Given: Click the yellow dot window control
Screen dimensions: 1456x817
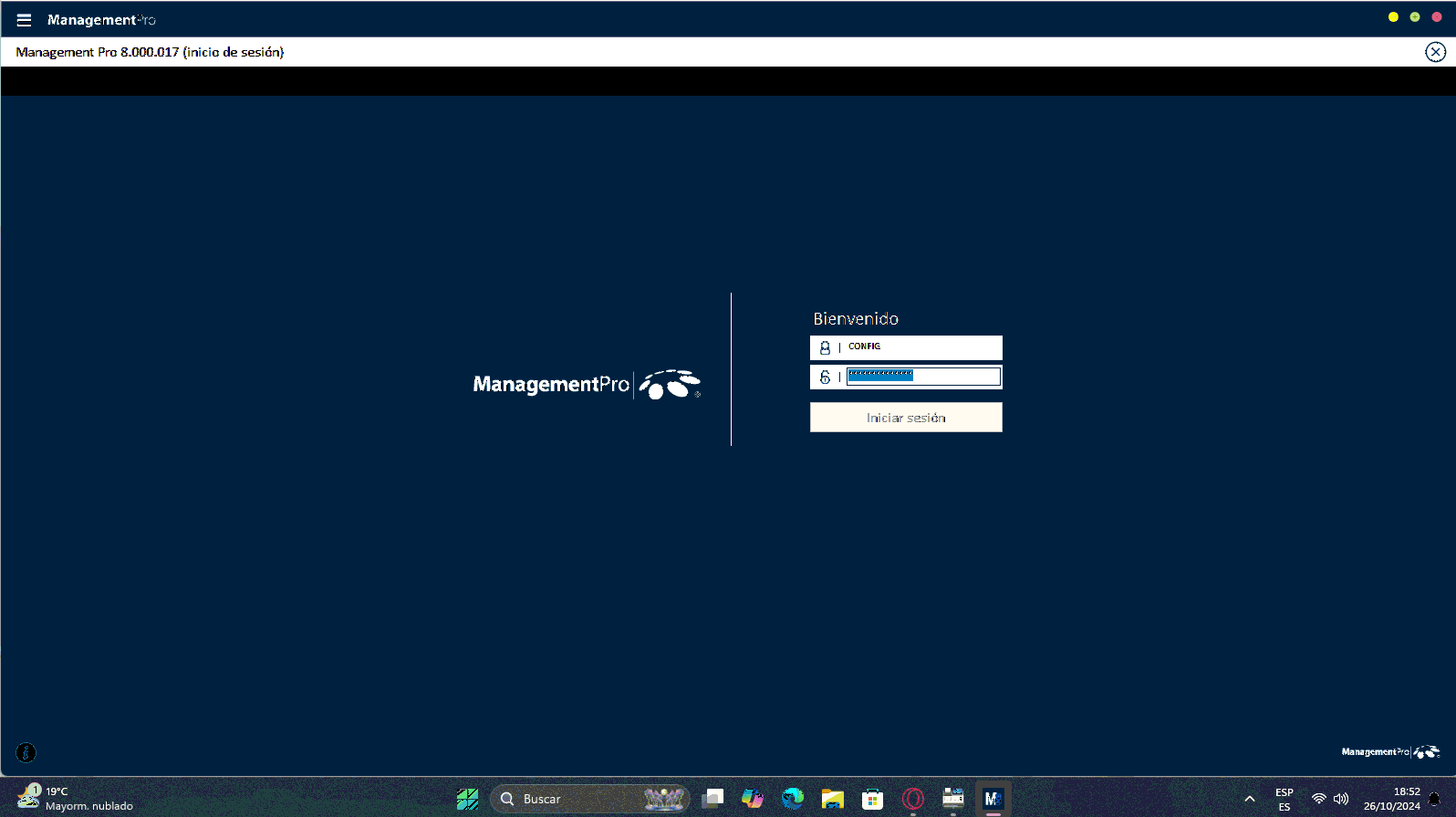Looking at the screenshot, I should (1393, 17).
